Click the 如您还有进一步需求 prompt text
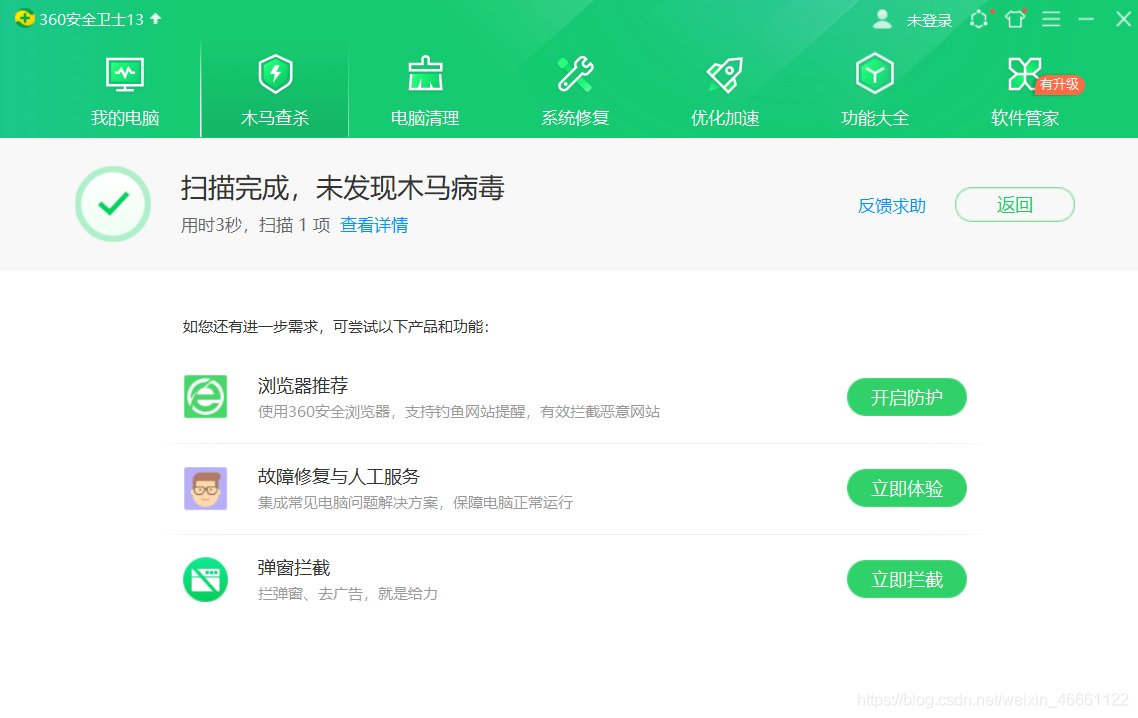Screen dimensions: 1138x718 336,327
